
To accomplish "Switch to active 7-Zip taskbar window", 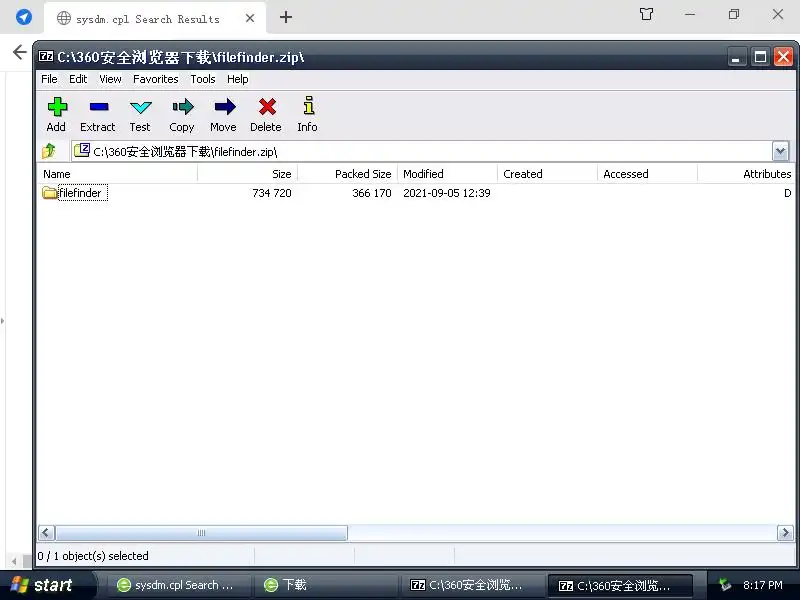I will click(x=620, y=585).
